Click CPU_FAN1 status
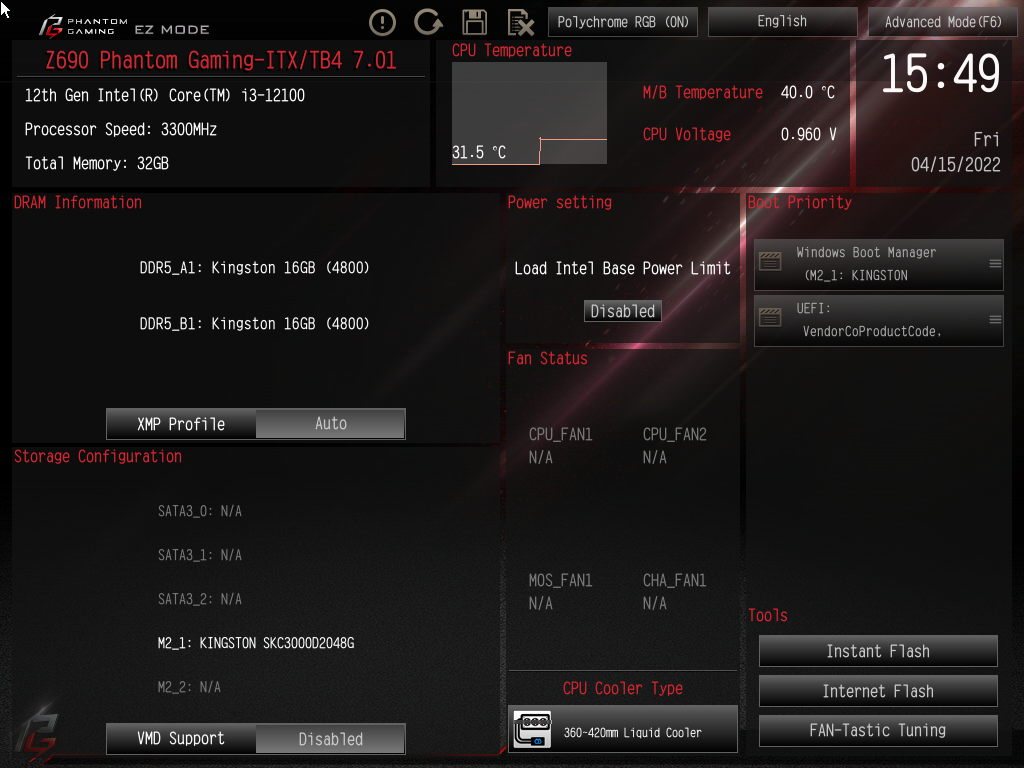 (x=560, y=446)
